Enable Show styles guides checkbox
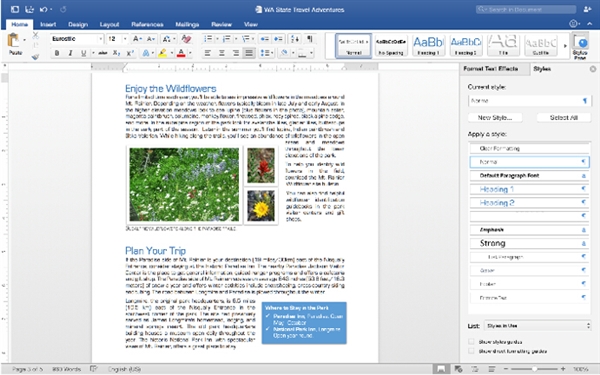 click(x=471, y=341)
